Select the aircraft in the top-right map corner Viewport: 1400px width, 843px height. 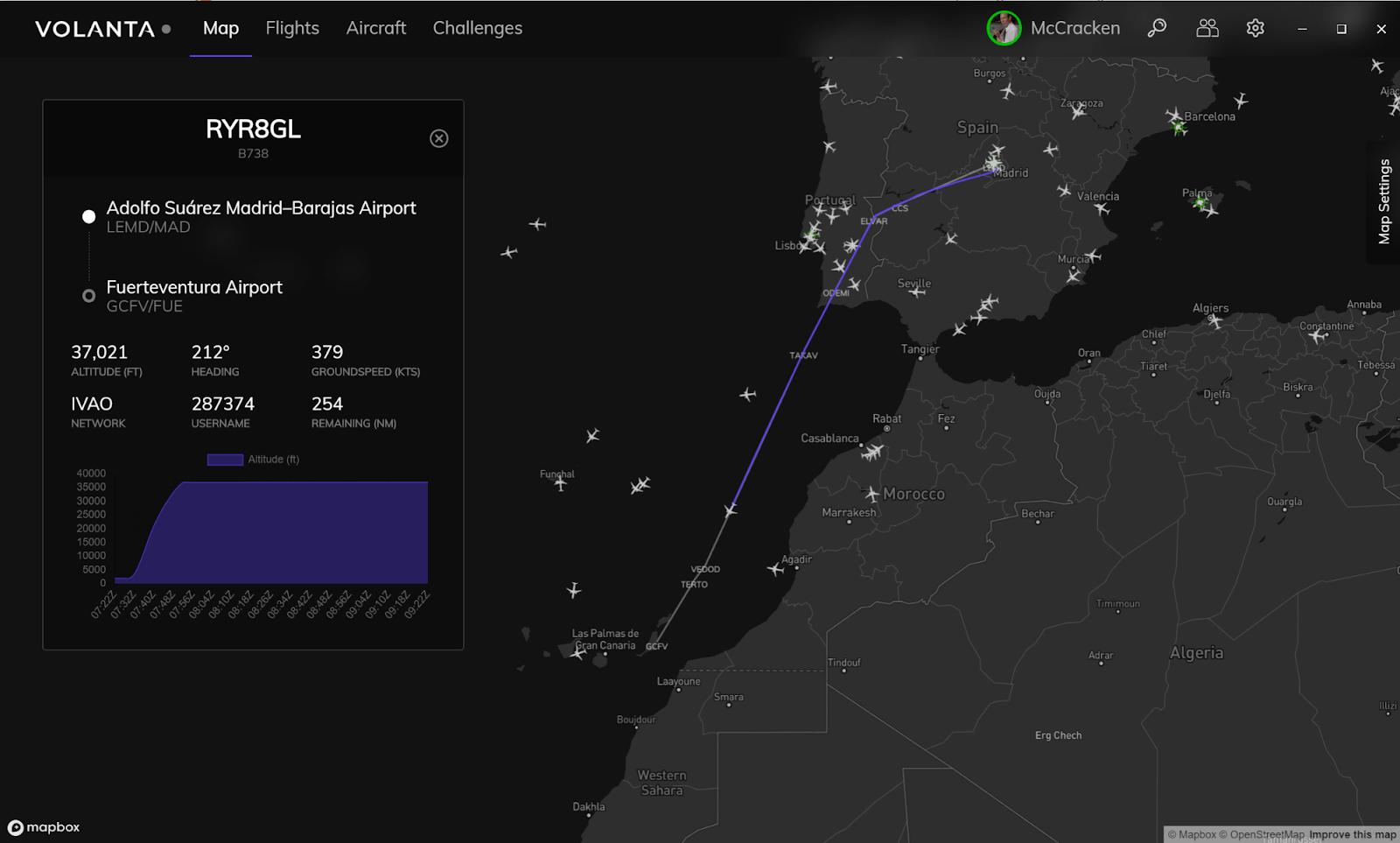pyautogui.click(x=1377, y=66)
